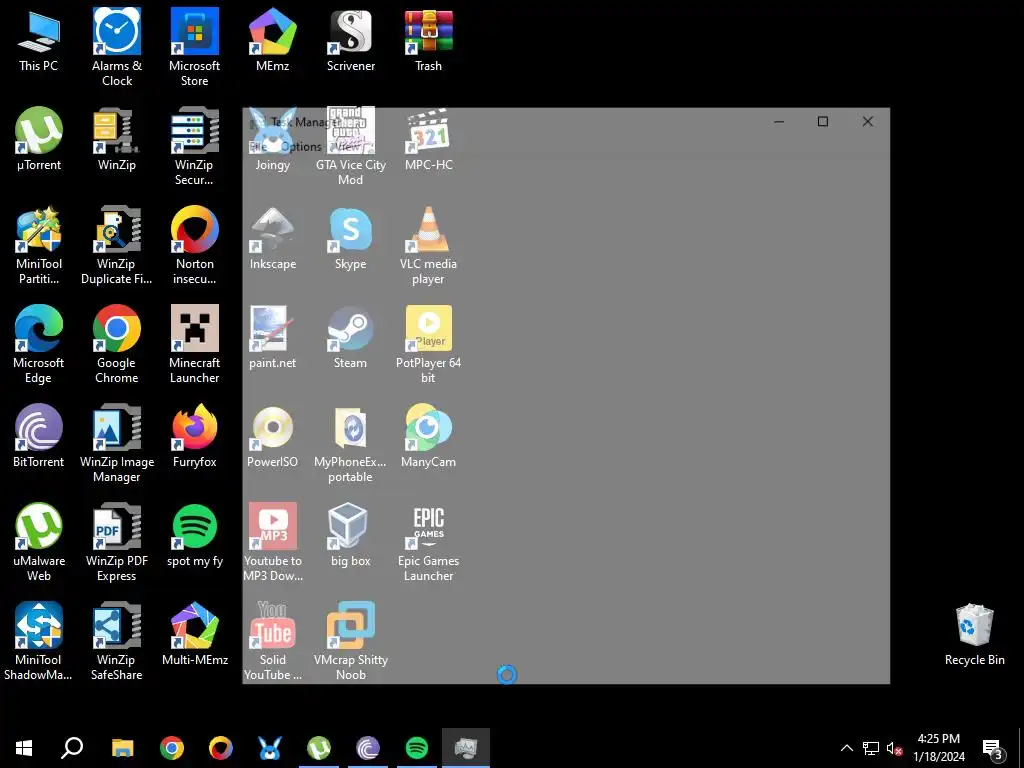1024x768 pixels.
Task: Select the MEmz desktop icon
Action: click(x=272, y=40)
